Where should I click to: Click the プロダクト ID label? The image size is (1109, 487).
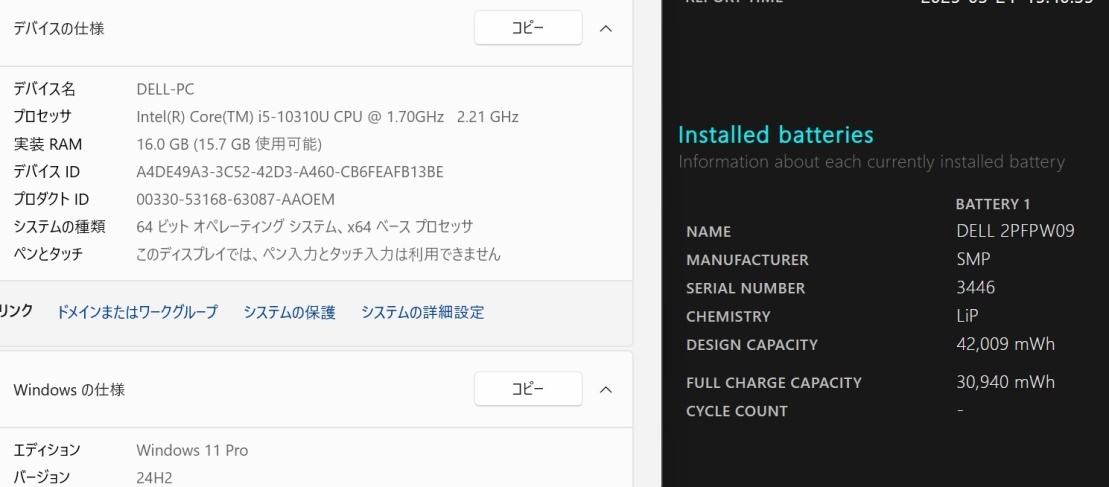(51, 199)
